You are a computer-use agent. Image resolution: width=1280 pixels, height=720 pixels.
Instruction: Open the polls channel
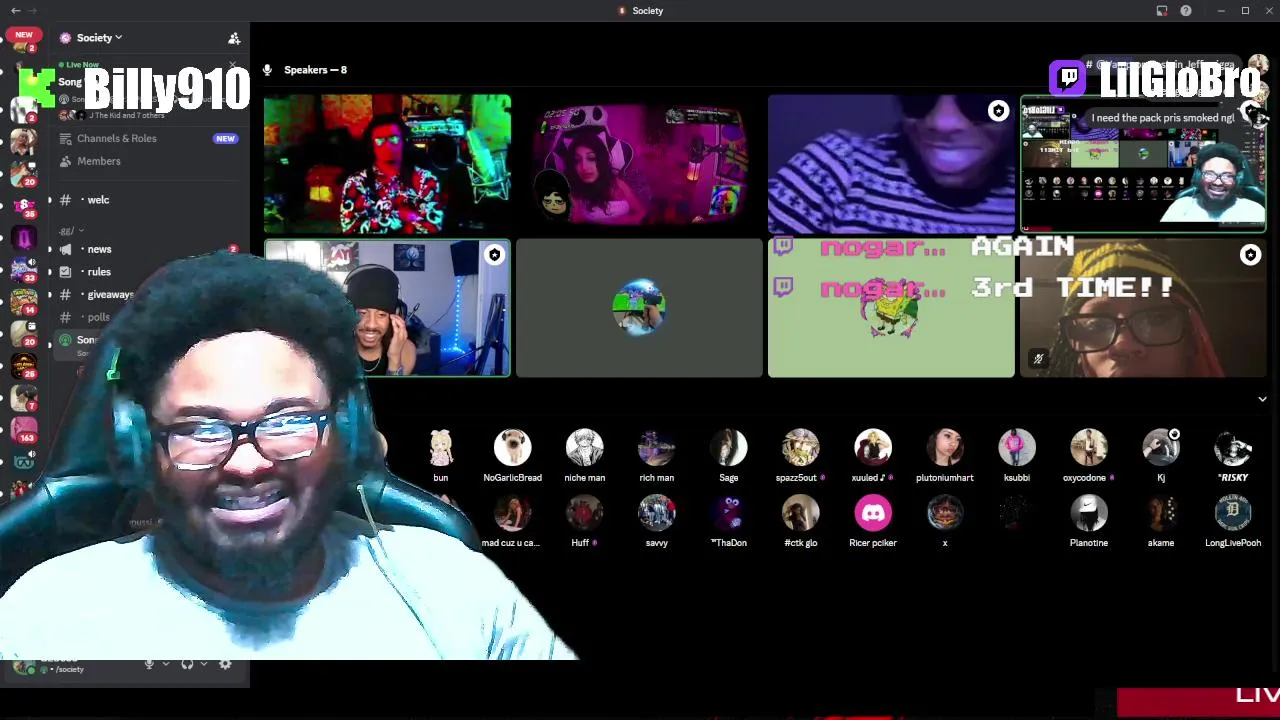click(x=98, y=317)
